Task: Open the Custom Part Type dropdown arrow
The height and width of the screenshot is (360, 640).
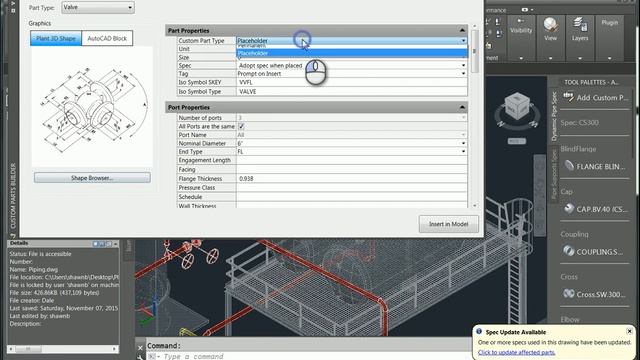Action: point(463,41)
